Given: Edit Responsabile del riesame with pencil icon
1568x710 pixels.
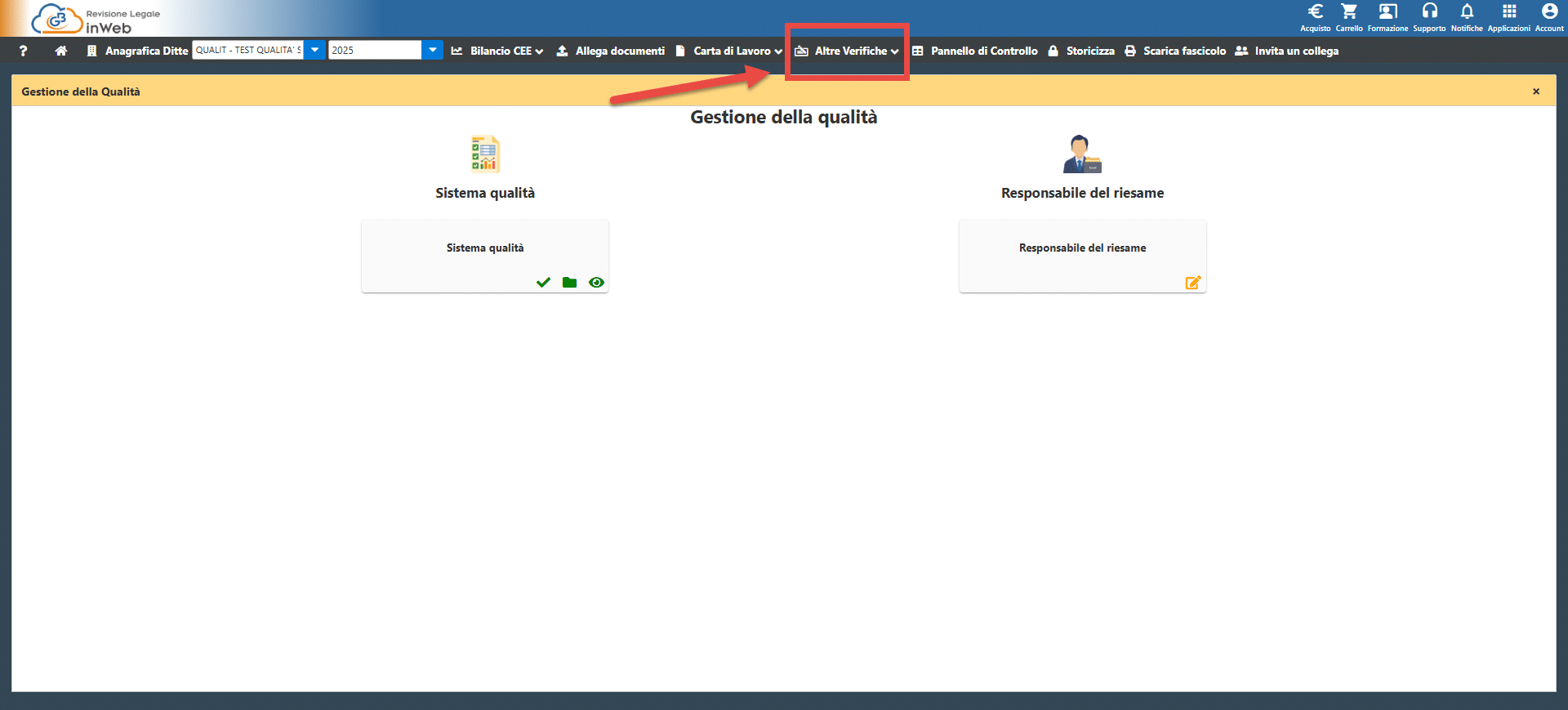Looking at the screenshot, I should coord(1193,283).
